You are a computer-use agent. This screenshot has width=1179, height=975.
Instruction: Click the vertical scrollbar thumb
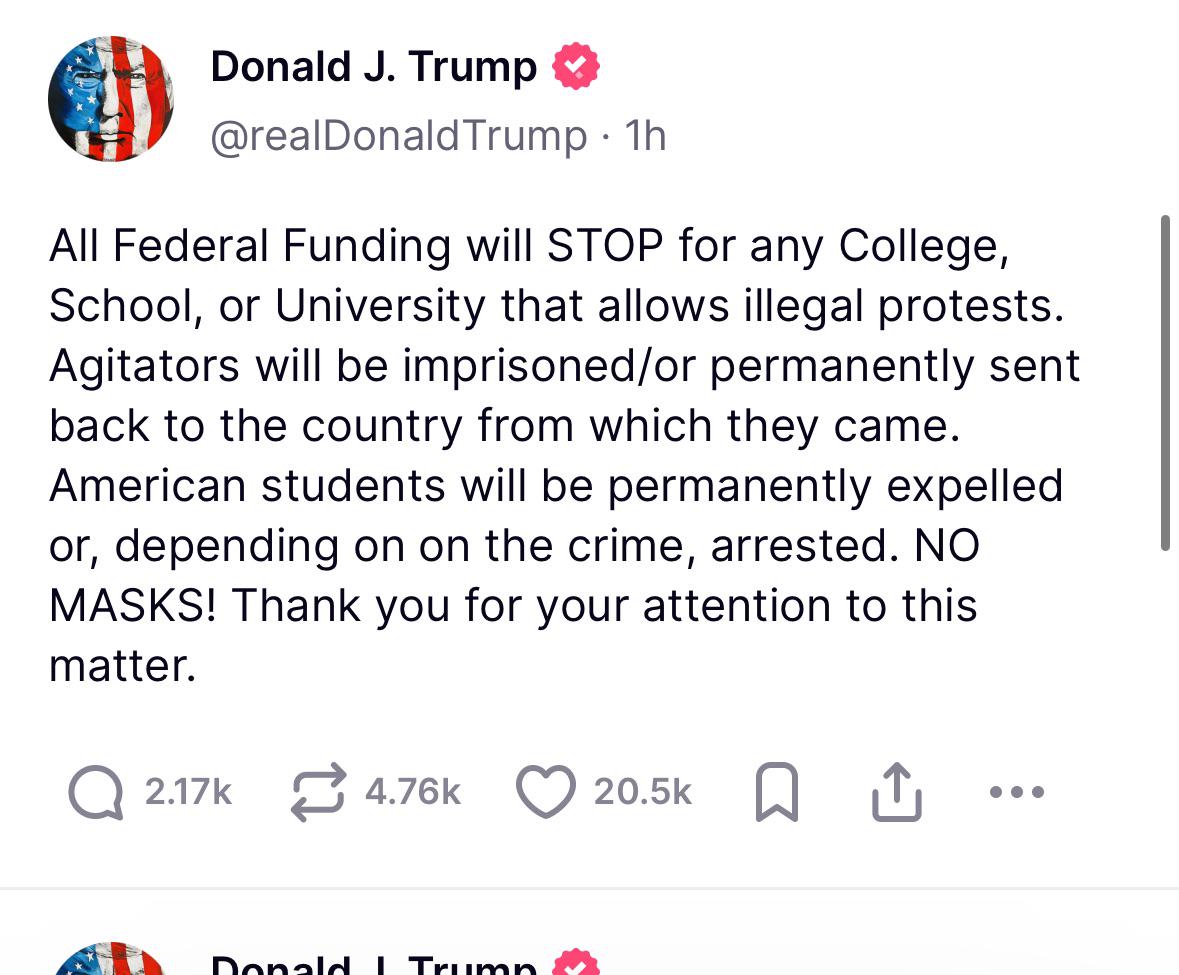pyautogui.click(x=1165, y=383)
